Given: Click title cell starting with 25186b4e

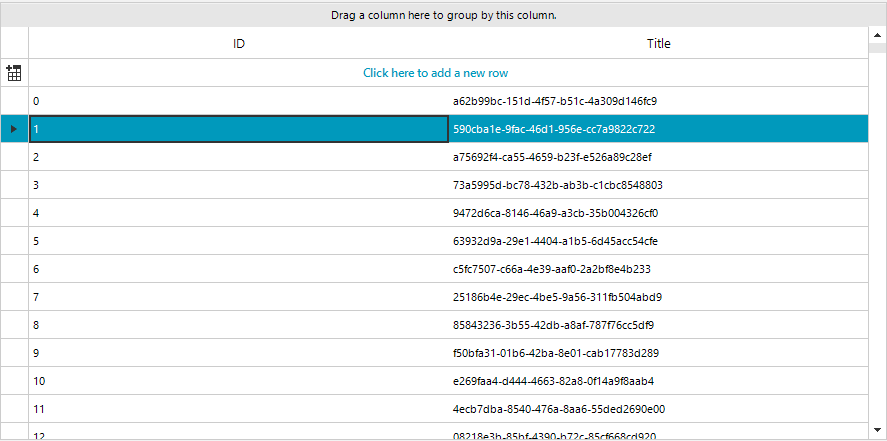Looking at the screenshot, I should click(557, 297).
